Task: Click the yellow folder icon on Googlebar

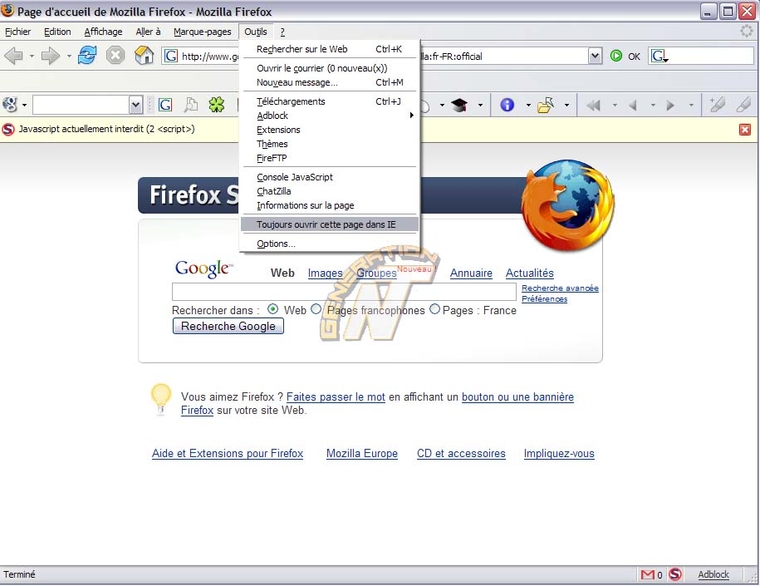Action: coord(546,105)
